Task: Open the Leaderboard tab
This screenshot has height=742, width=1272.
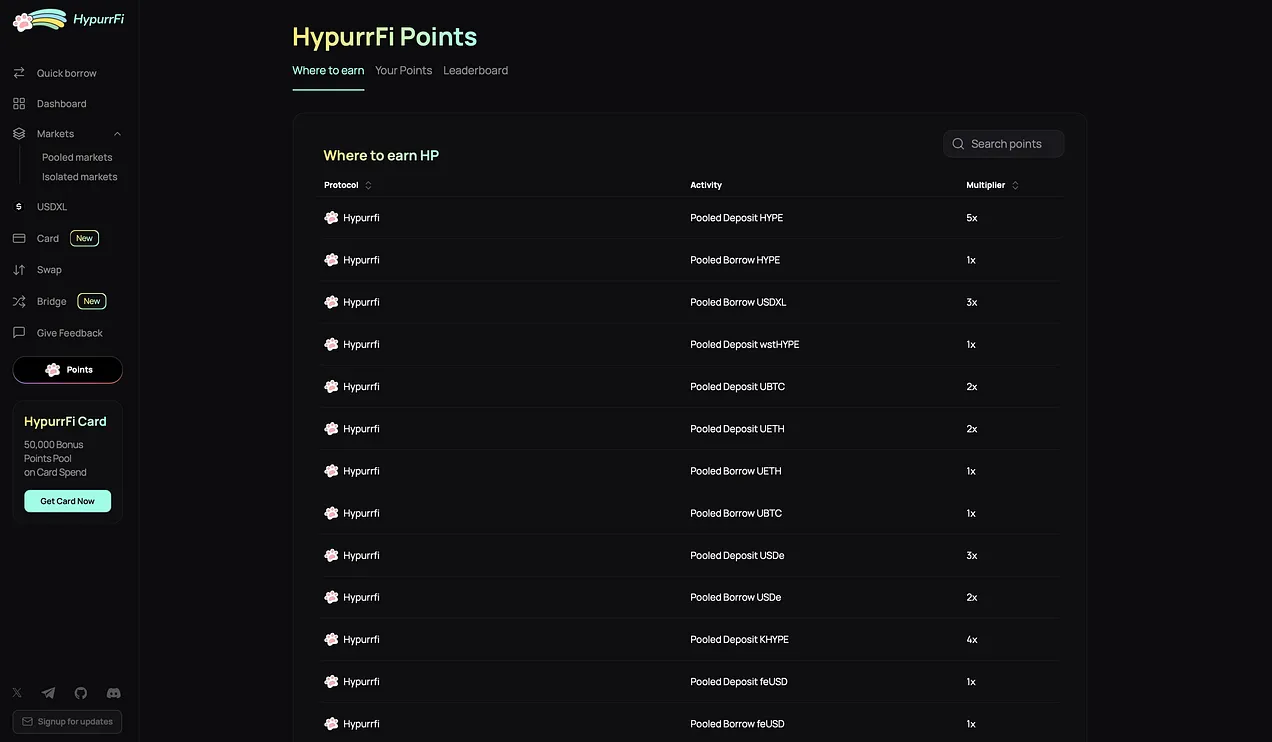Action: [x=475, y=70]
